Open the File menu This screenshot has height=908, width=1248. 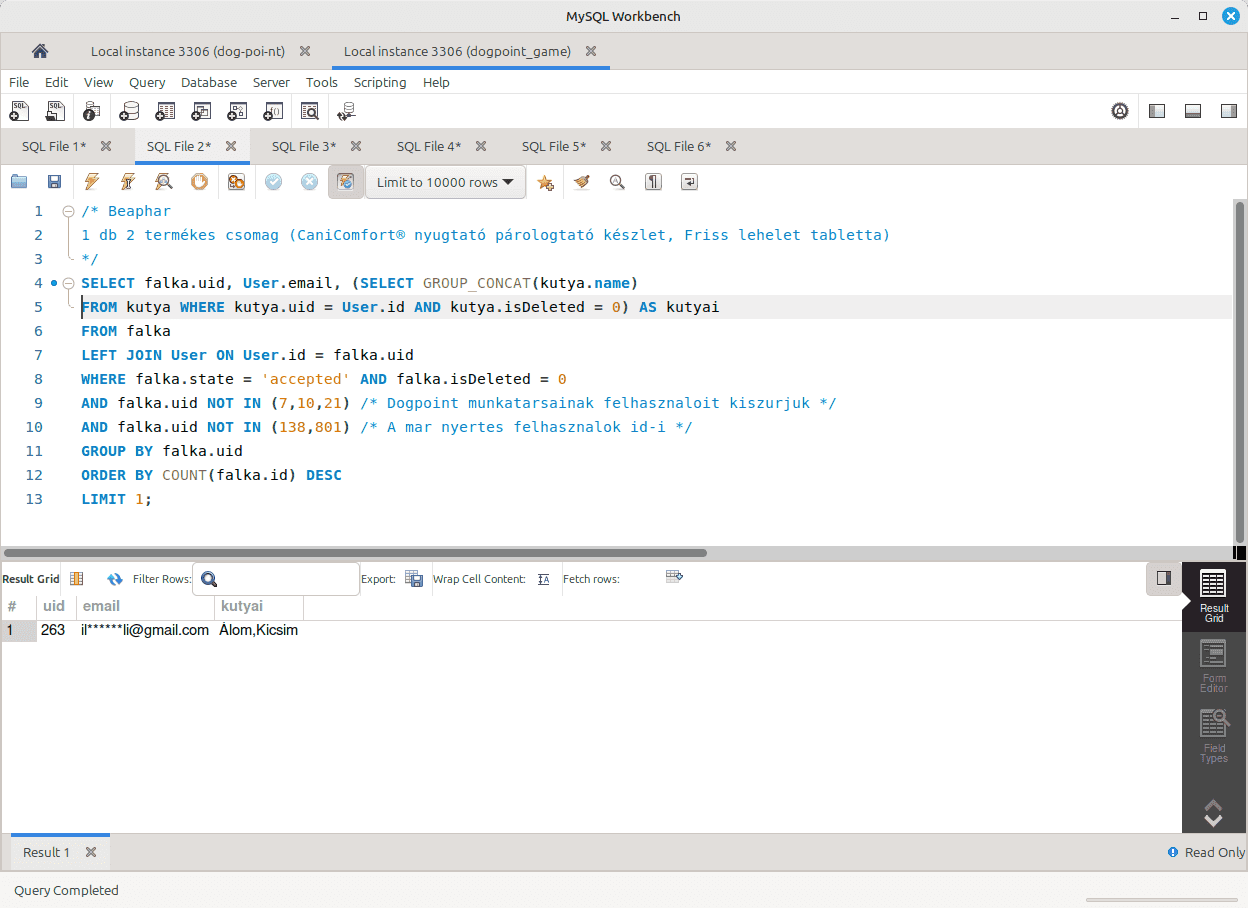point(19,82)
